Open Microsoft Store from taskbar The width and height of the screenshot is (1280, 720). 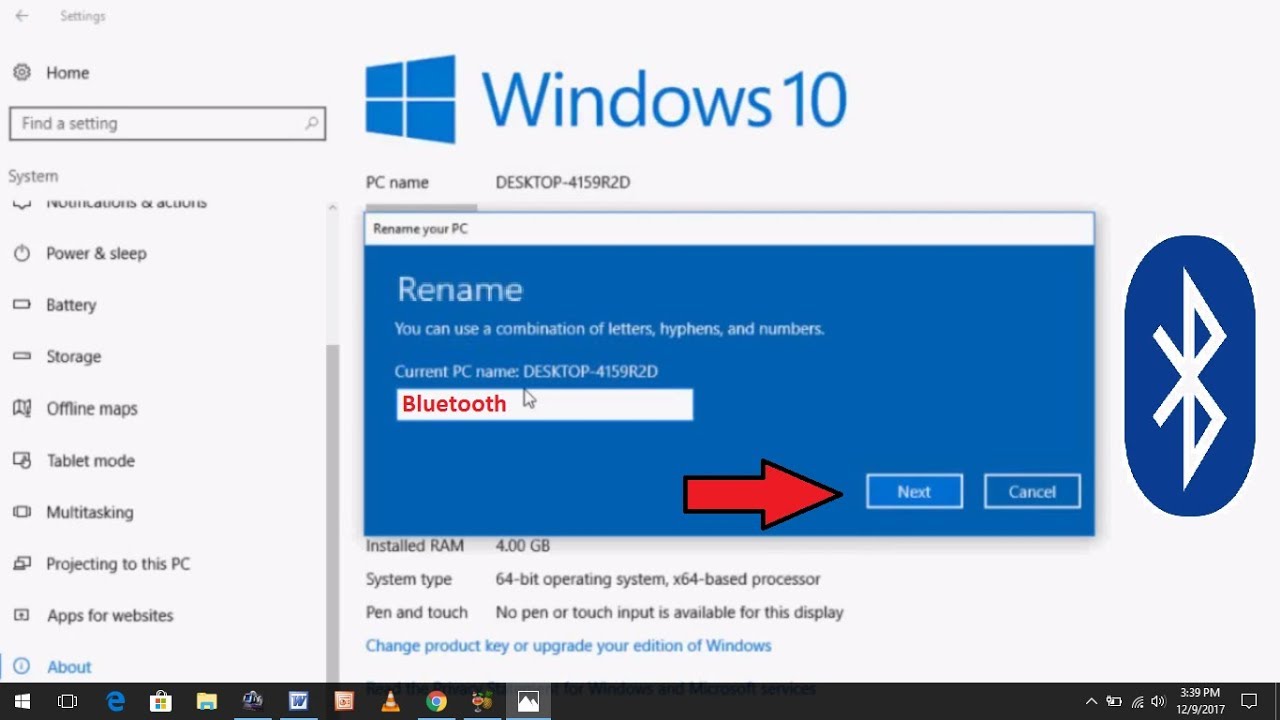coord(160,701)
